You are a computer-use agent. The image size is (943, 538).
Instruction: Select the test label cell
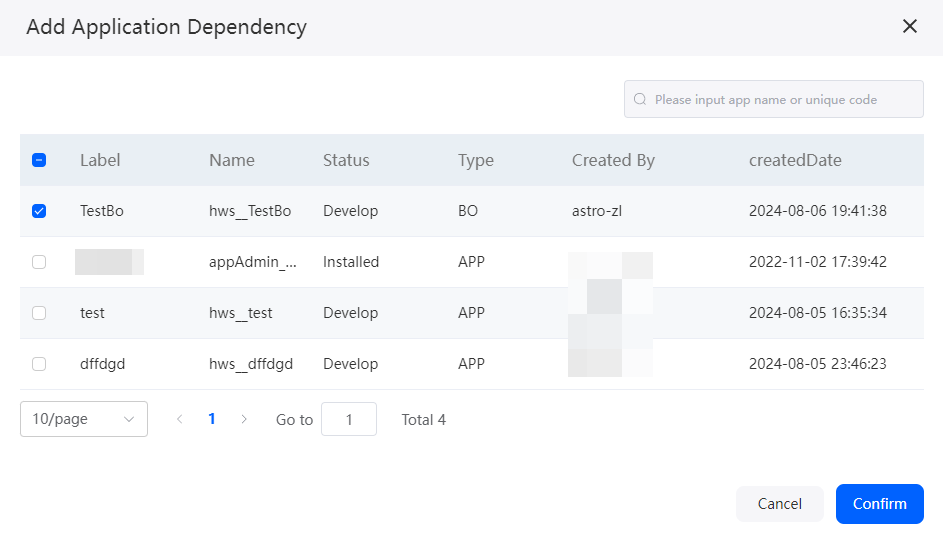92,313
